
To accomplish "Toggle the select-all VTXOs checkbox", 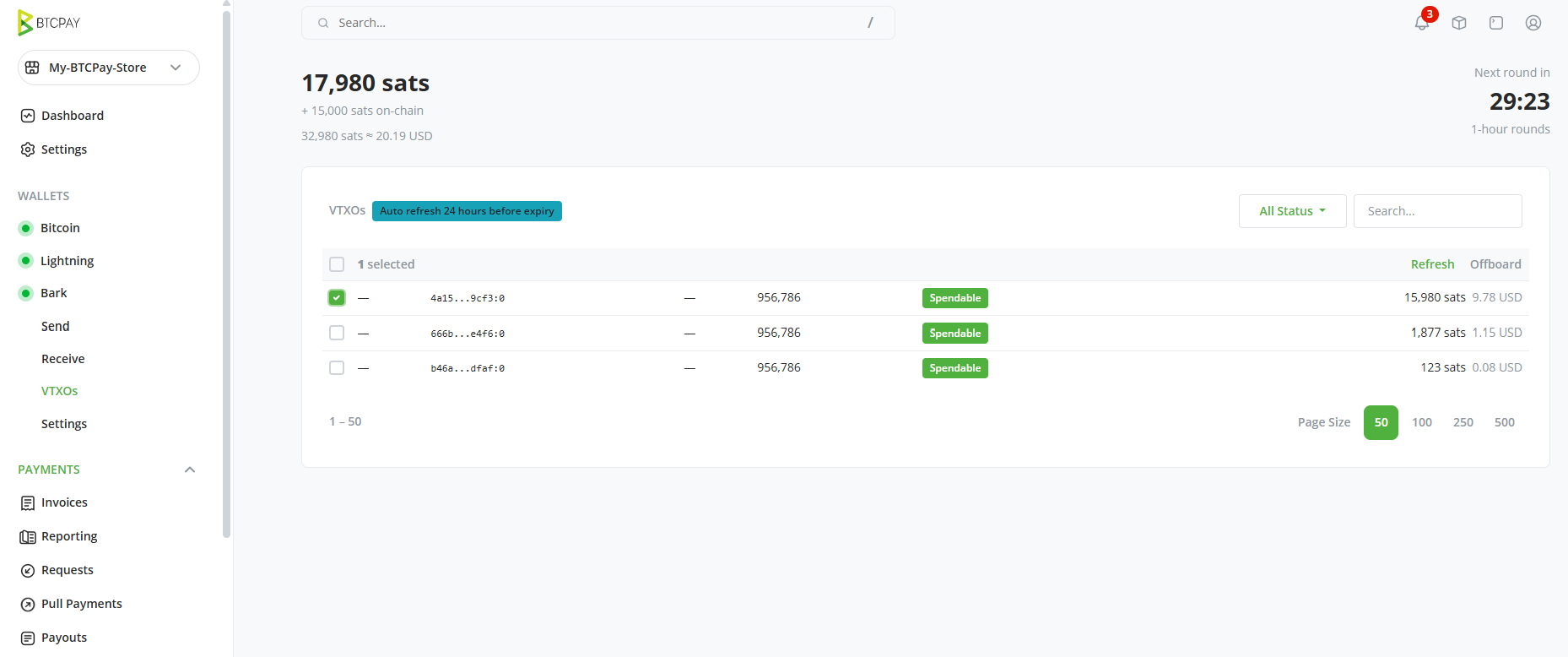I will 337,264.
